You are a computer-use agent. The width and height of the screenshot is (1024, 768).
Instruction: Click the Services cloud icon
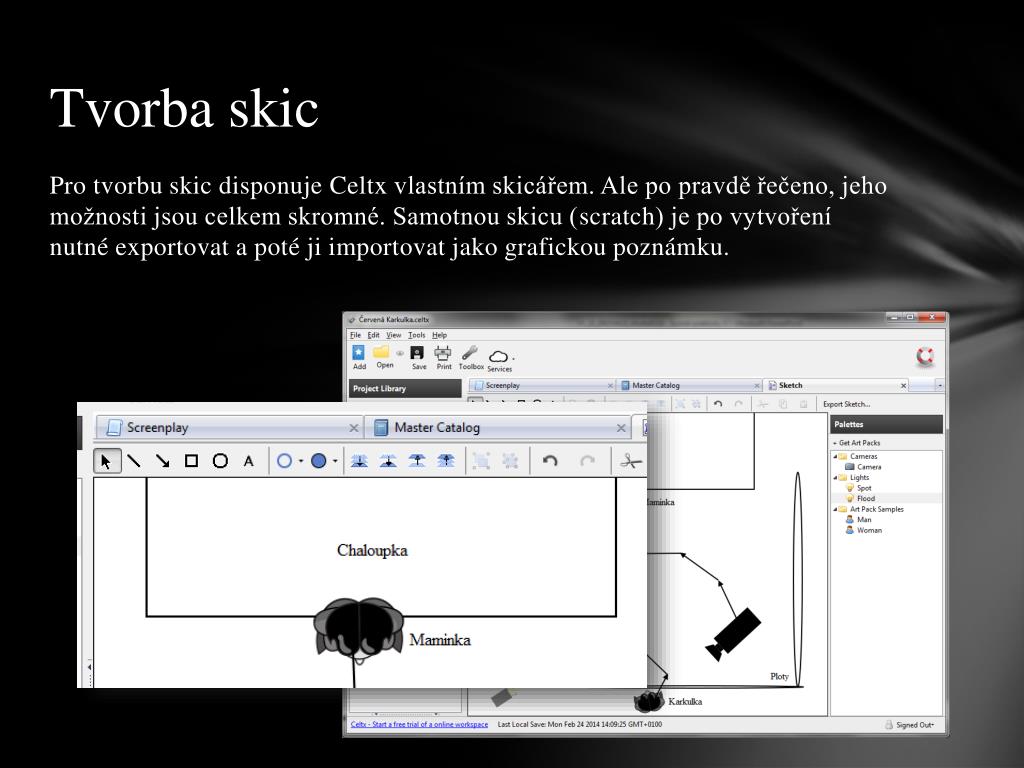tap(498, 359)
